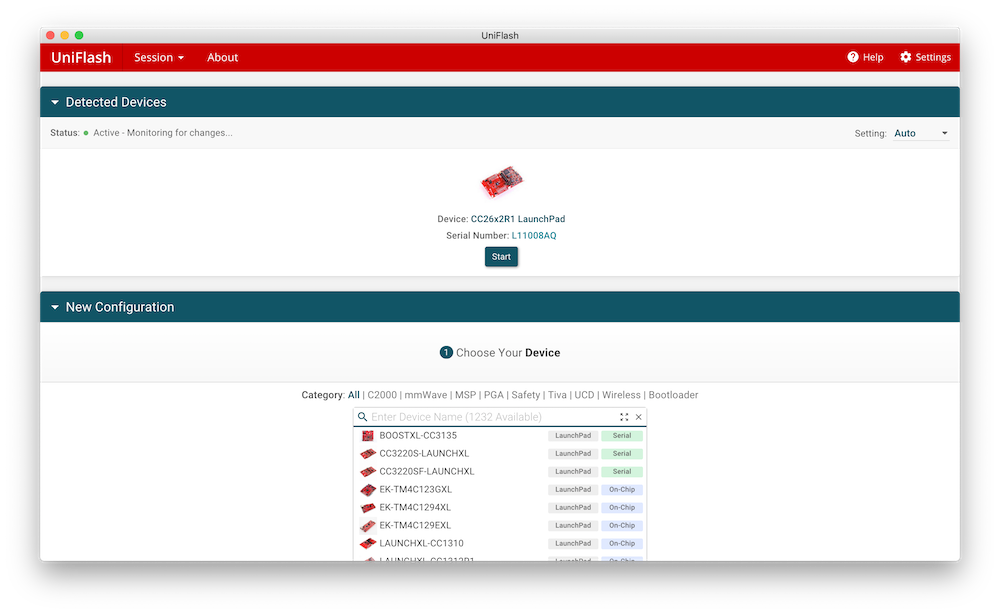Viewport: 1000px width, 614px height.
Task: Click the LAUNCHXL-CC1310 board icon
Action: (x=367, y=543)
